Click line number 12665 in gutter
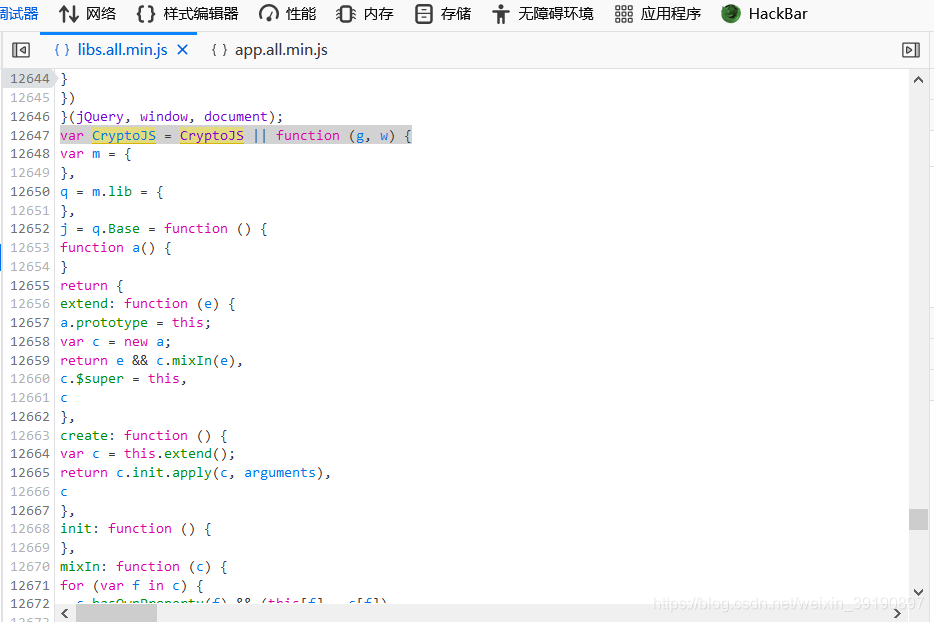 (x=30, y=472)
